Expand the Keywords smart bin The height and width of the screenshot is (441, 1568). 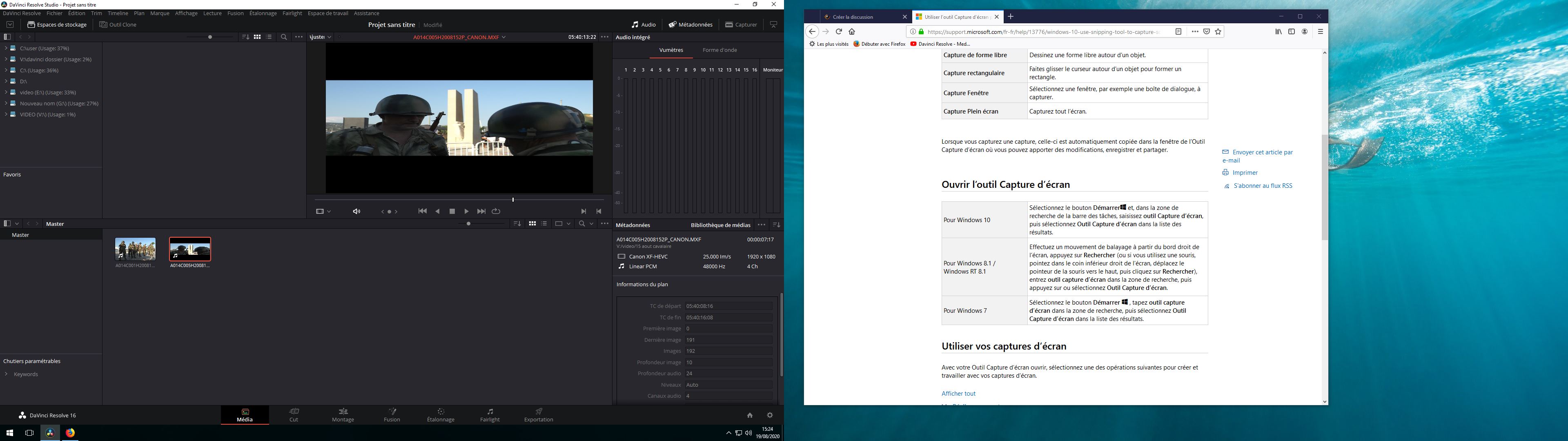click(6, 374)
